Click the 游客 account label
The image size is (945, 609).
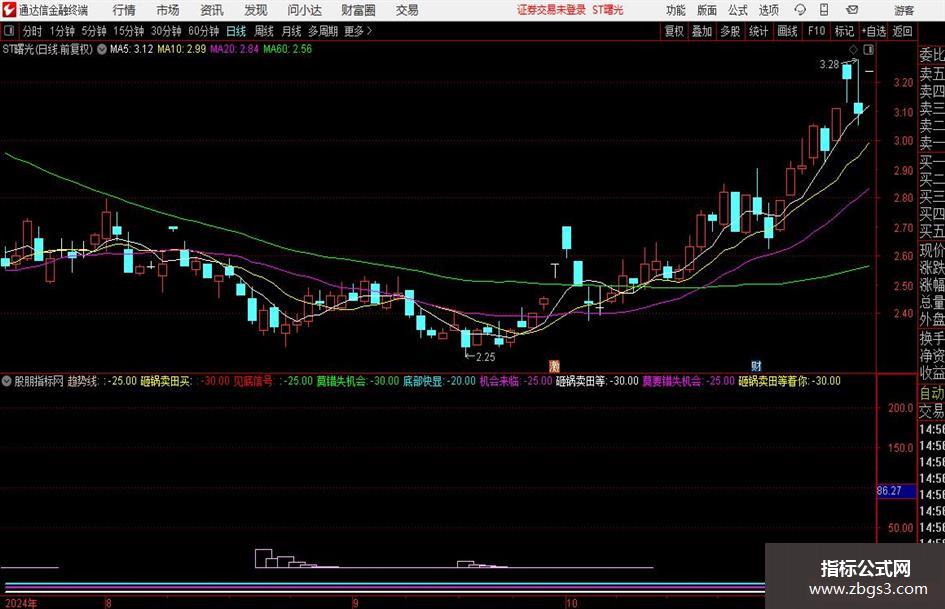904,10
